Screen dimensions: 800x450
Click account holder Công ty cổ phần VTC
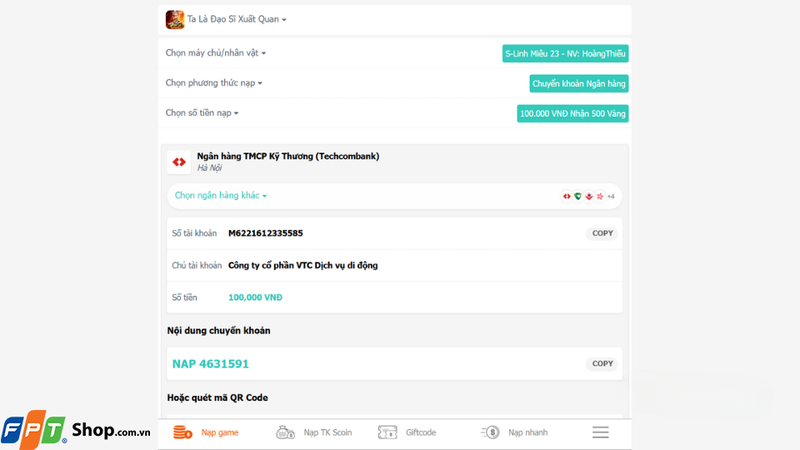tap(303, 265)
